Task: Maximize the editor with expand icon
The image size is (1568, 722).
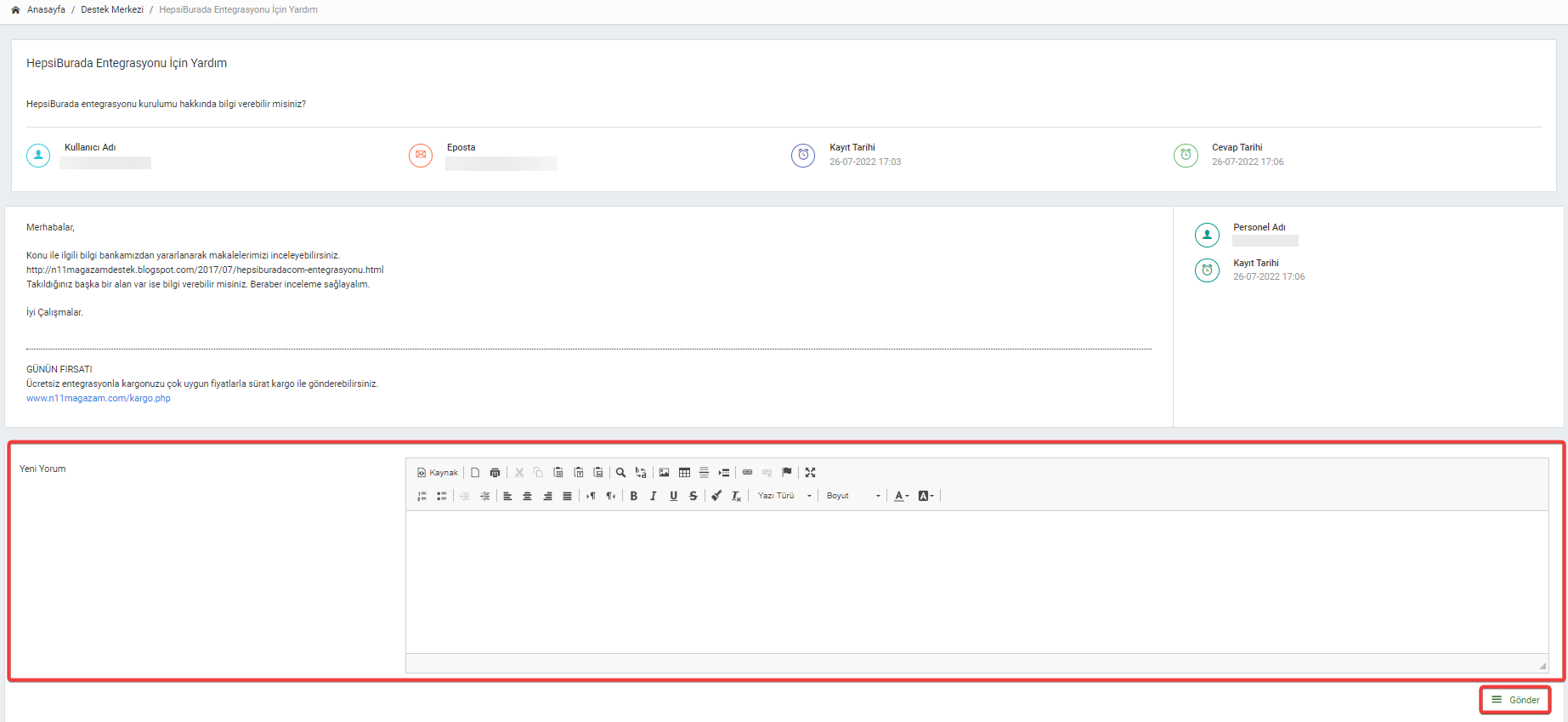Action: click(810, 473)
